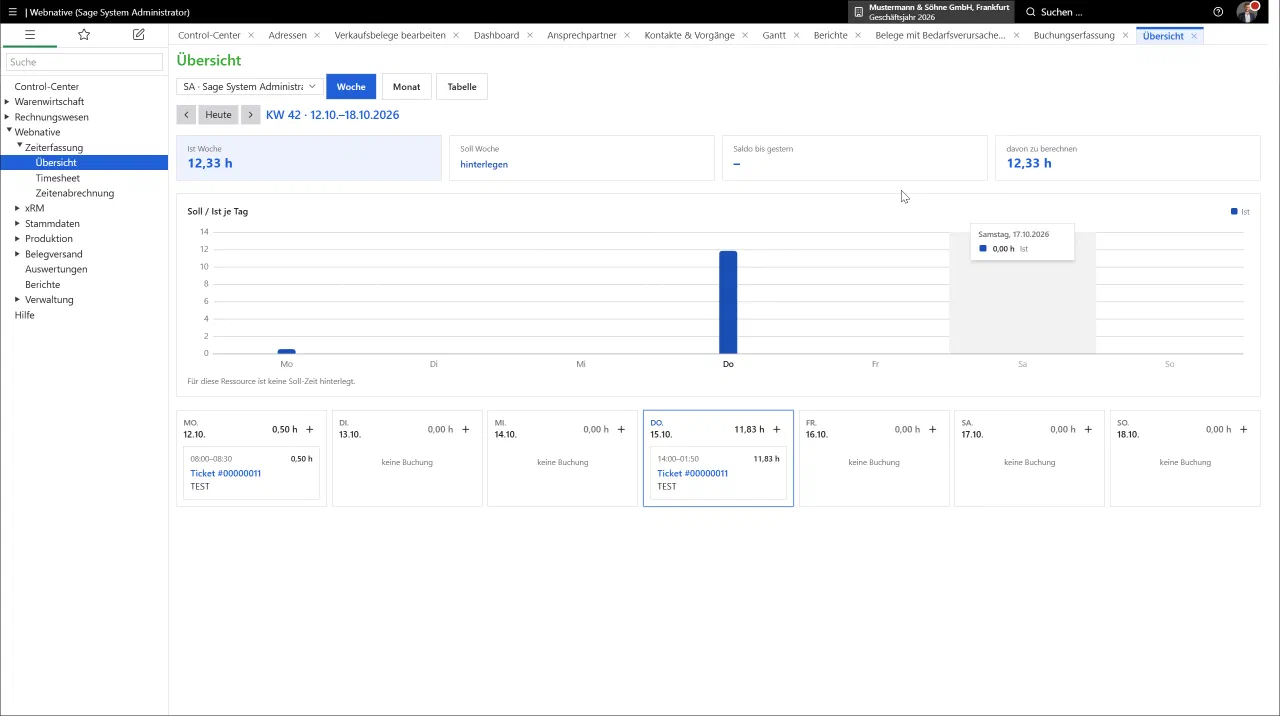Add booking for Wednesday 14.10.
This screenshot has height=716, width=1280.
click(621, 429)
